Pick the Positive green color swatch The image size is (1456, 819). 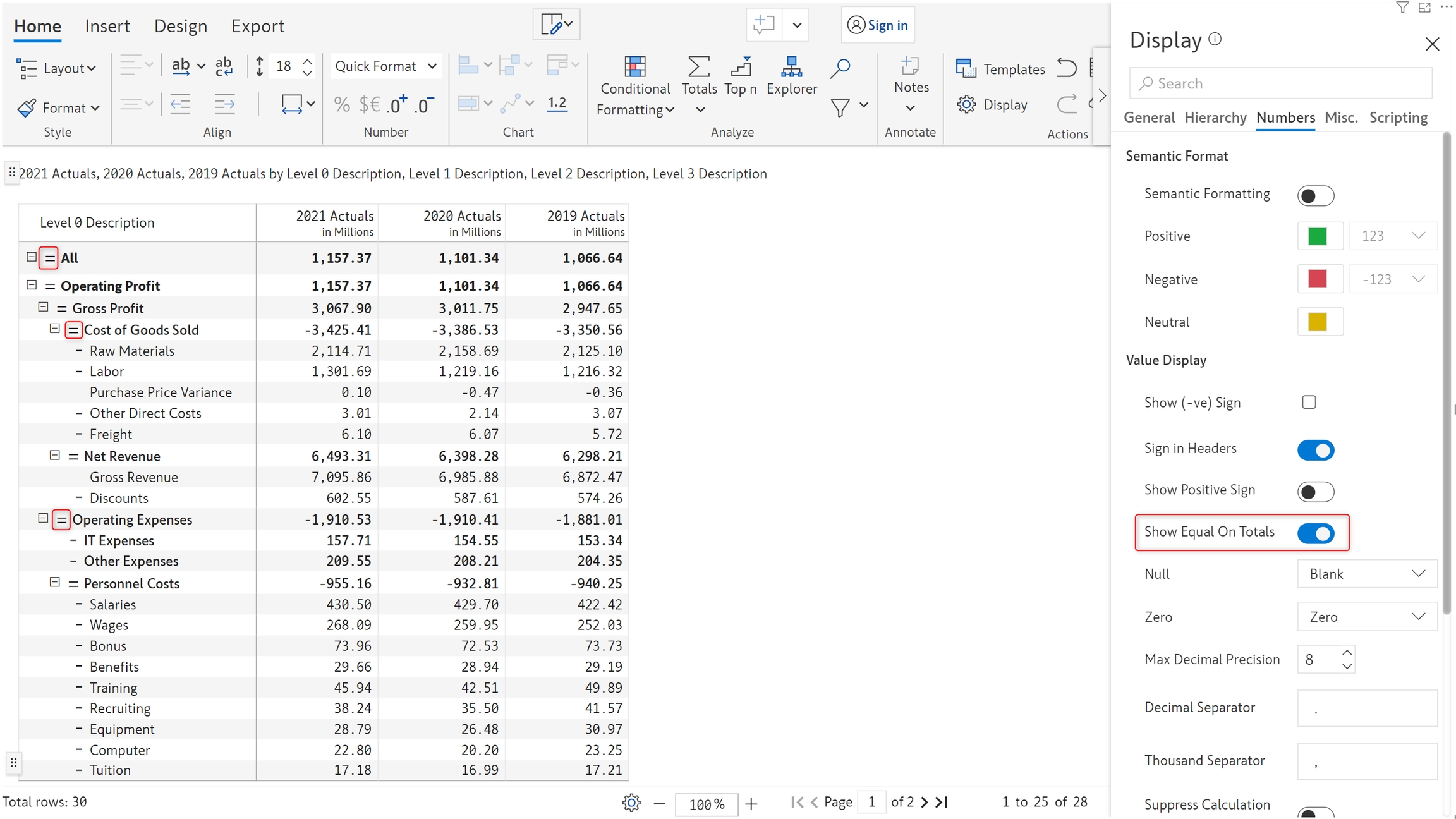(x=1318, y=236)
